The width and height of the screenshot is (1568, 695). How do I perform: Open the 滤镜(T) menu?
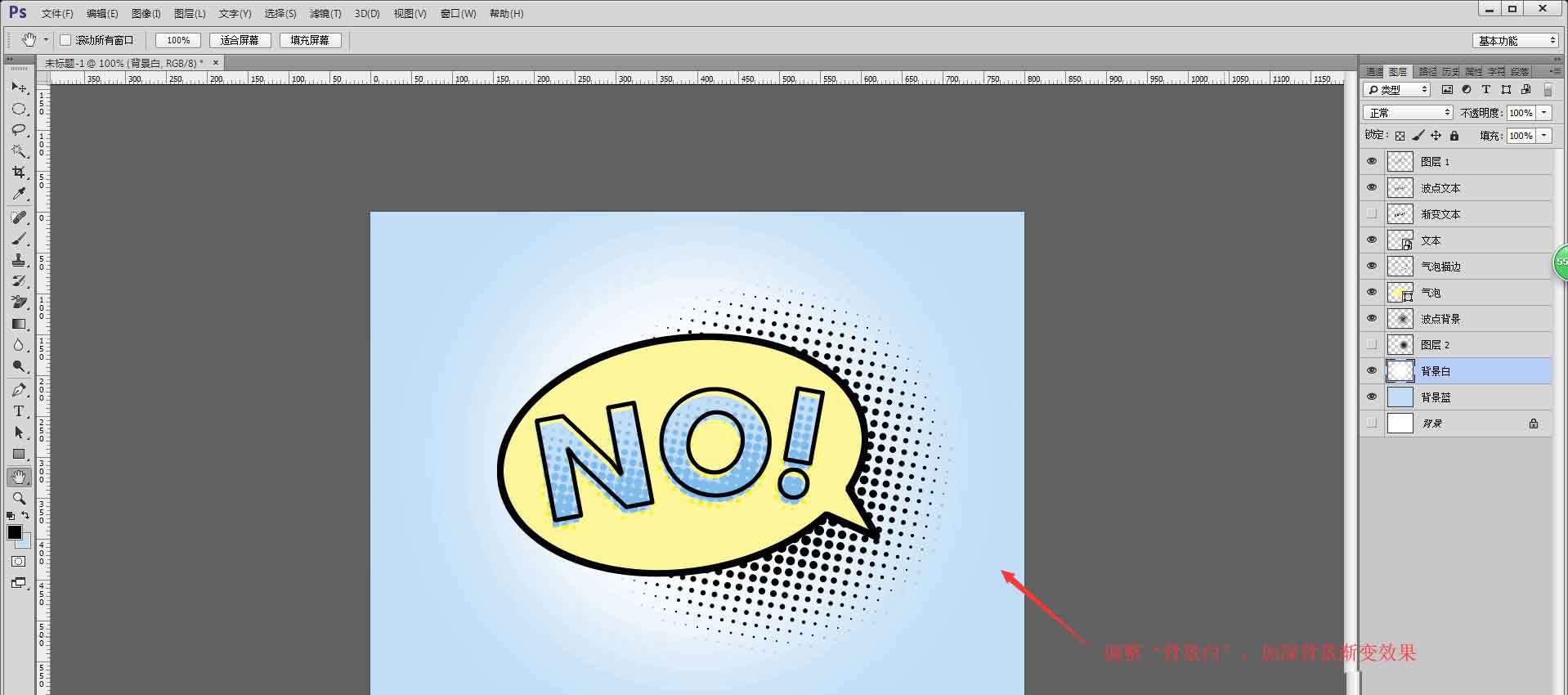click(x=325, y=14)
